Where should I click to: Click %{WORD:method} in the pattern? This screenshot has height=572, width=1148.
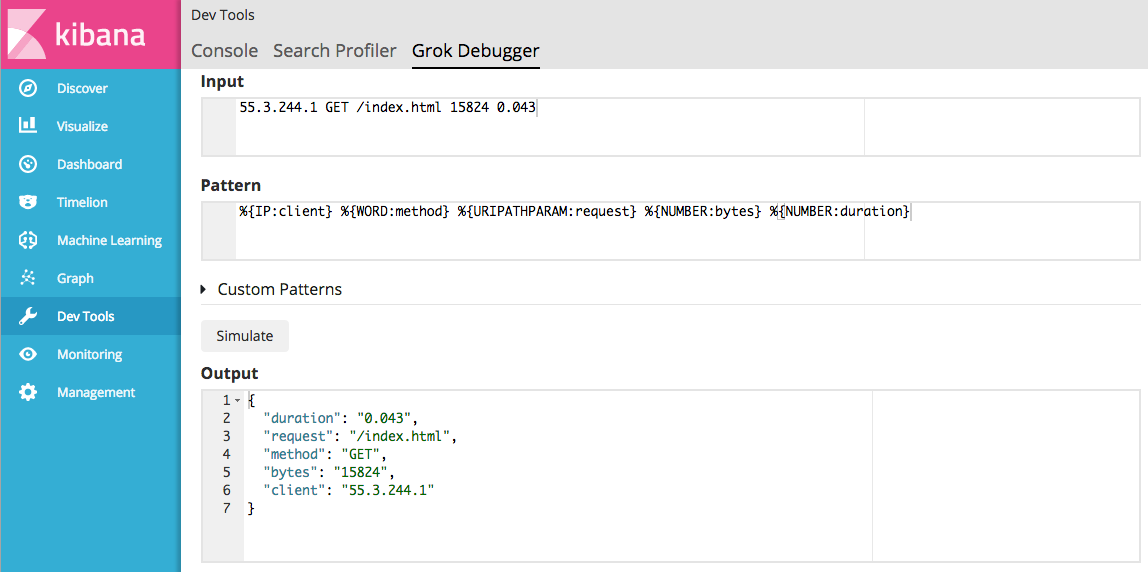(x=395, y=212)
